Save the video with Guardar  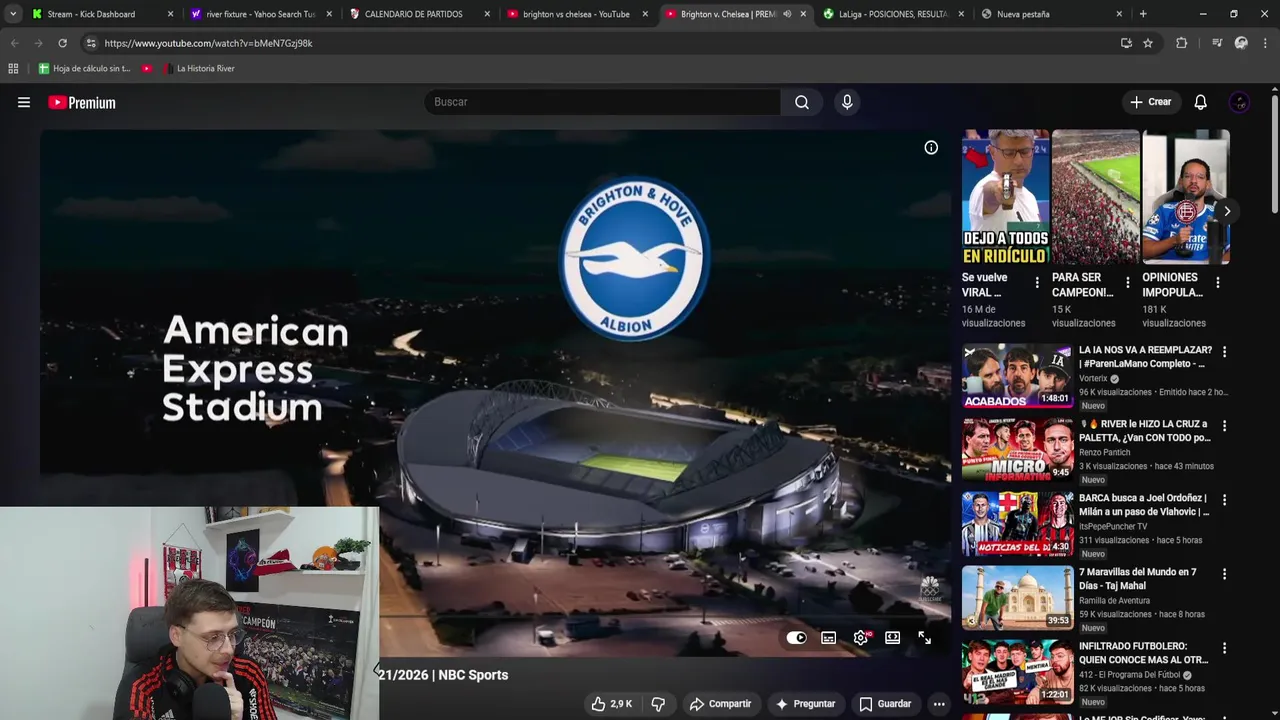point(885,704)
